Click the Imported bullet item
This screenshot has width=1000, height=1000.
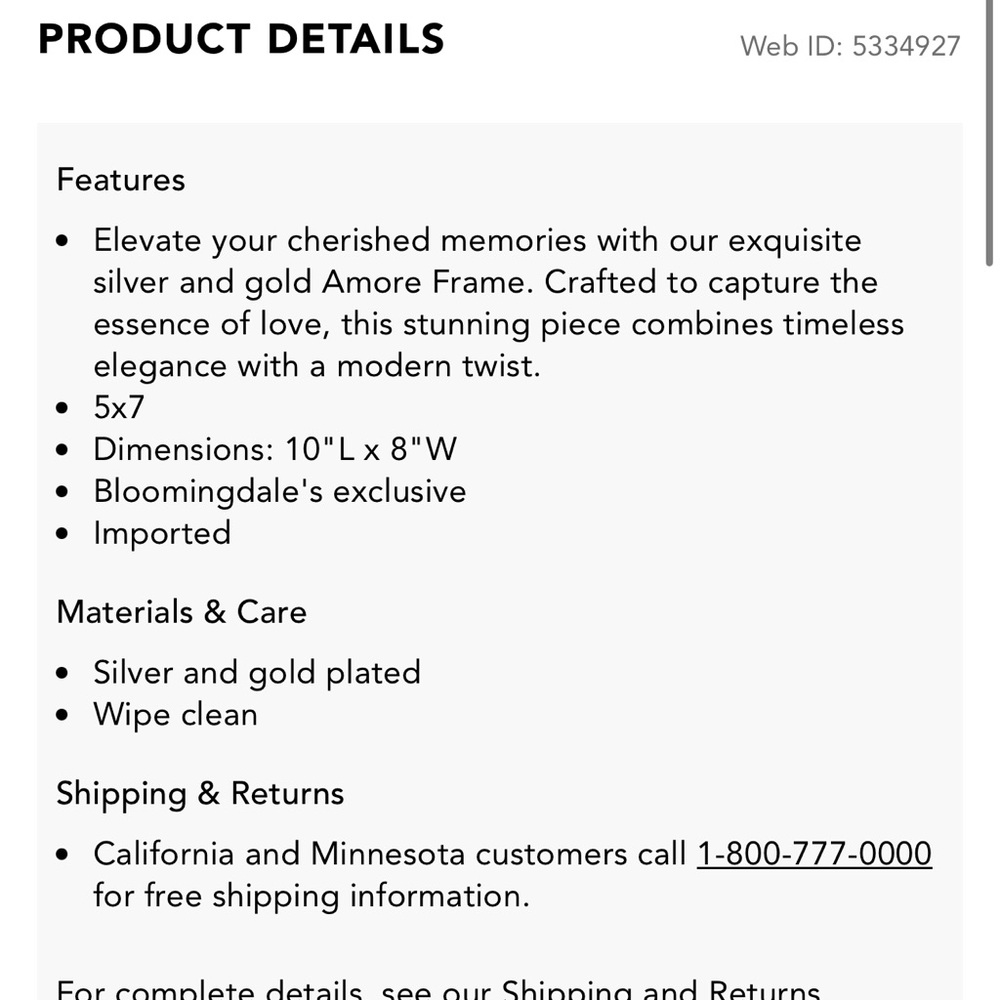point(162,534)
